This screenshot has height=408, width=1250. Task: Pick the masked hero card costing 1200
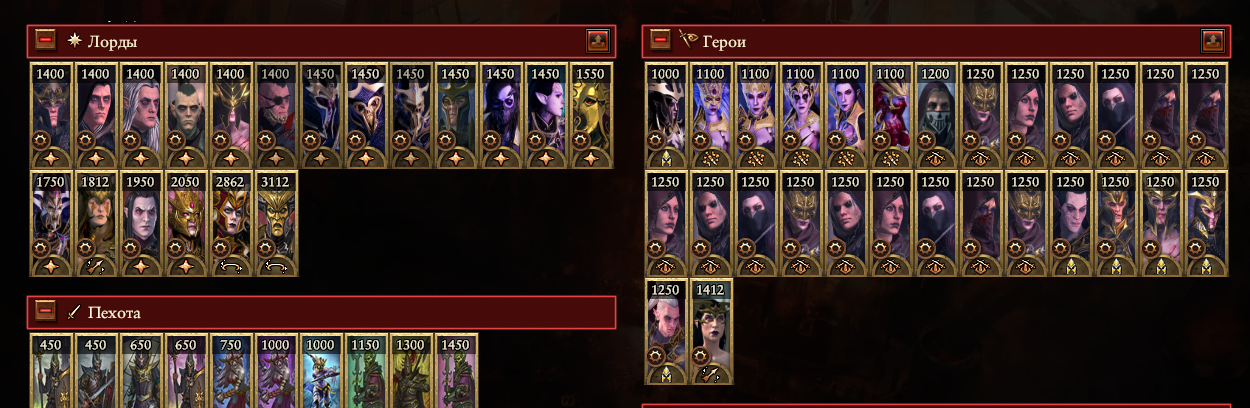[x=937, y=115]
